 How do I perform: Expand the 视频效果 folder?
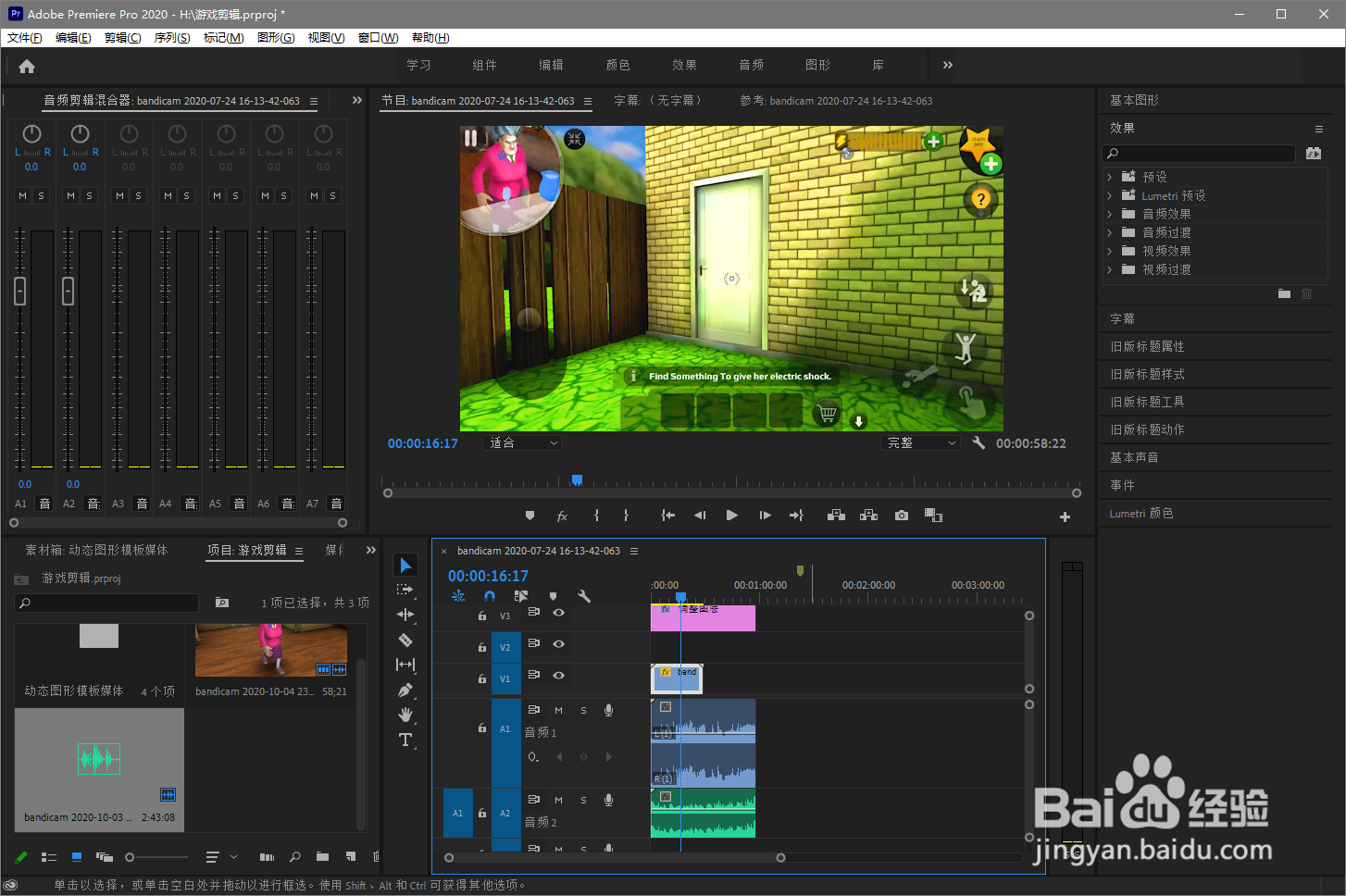[x=1110, y=251]
